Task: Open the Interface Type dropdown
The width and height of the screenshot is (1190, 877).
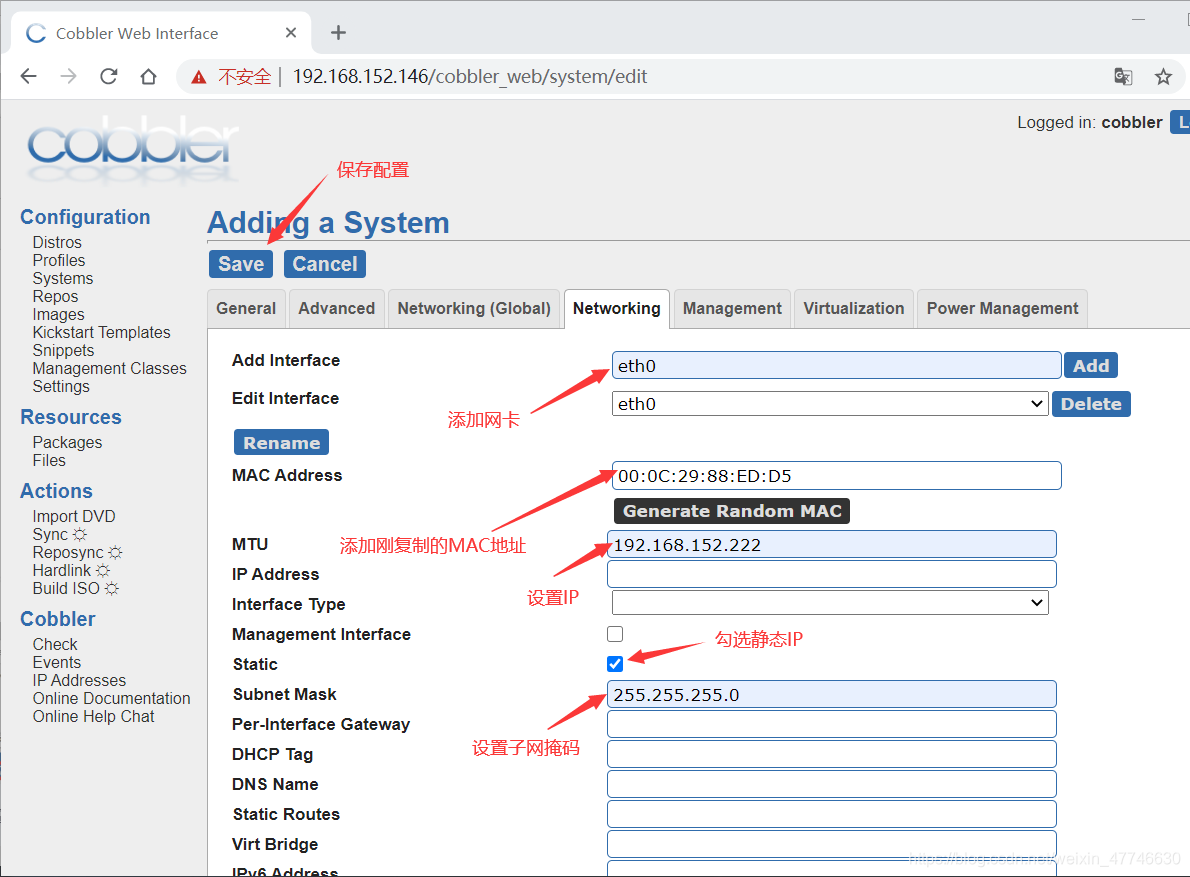Action: click(x=830, y=602)
